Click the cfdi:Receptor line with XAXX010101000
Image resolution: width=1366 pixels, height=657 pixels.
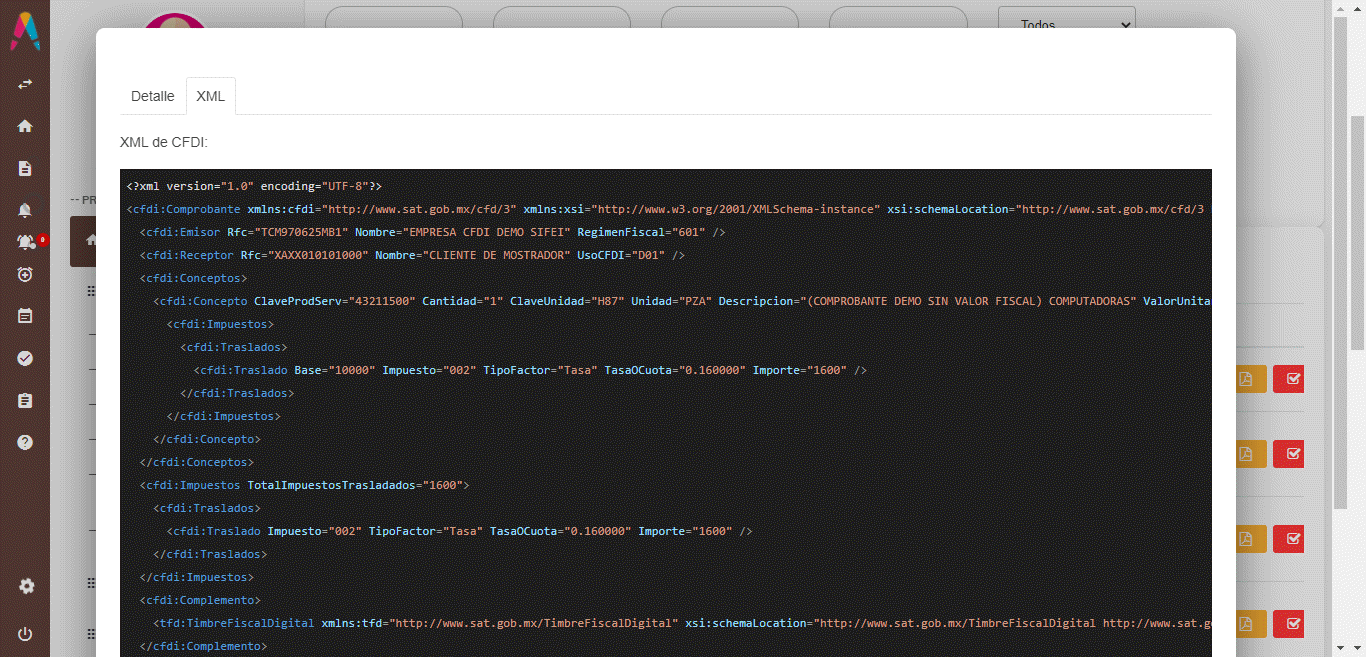(413, 255)
